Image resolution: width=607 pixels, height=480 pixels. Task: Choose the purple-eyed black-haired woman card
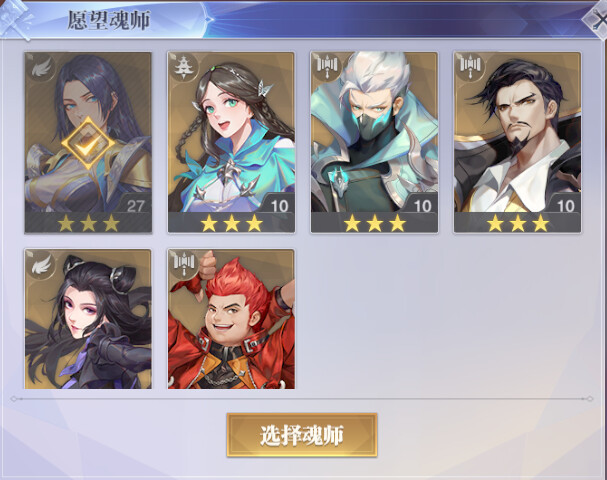click(88, 319)
